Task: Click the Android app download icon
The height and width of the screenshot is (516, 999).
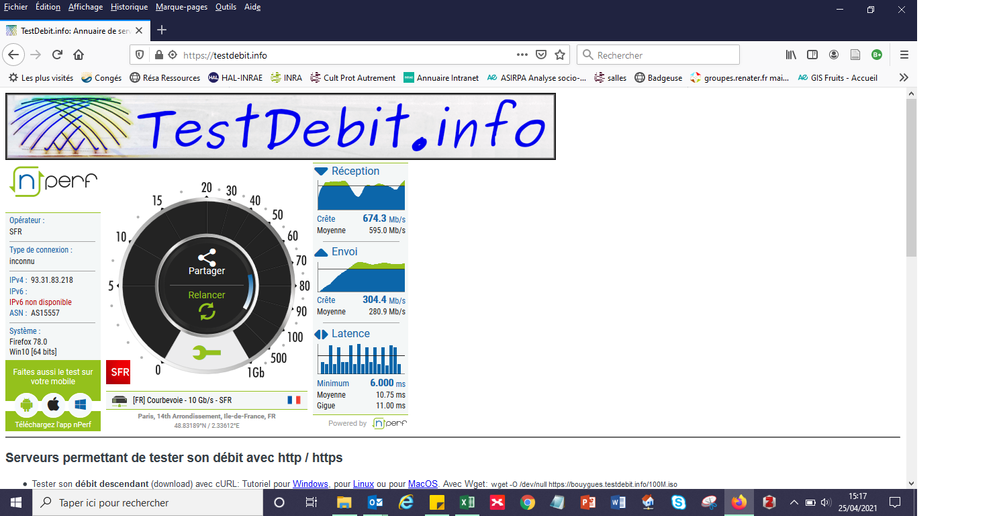Action: coord(27,405)
